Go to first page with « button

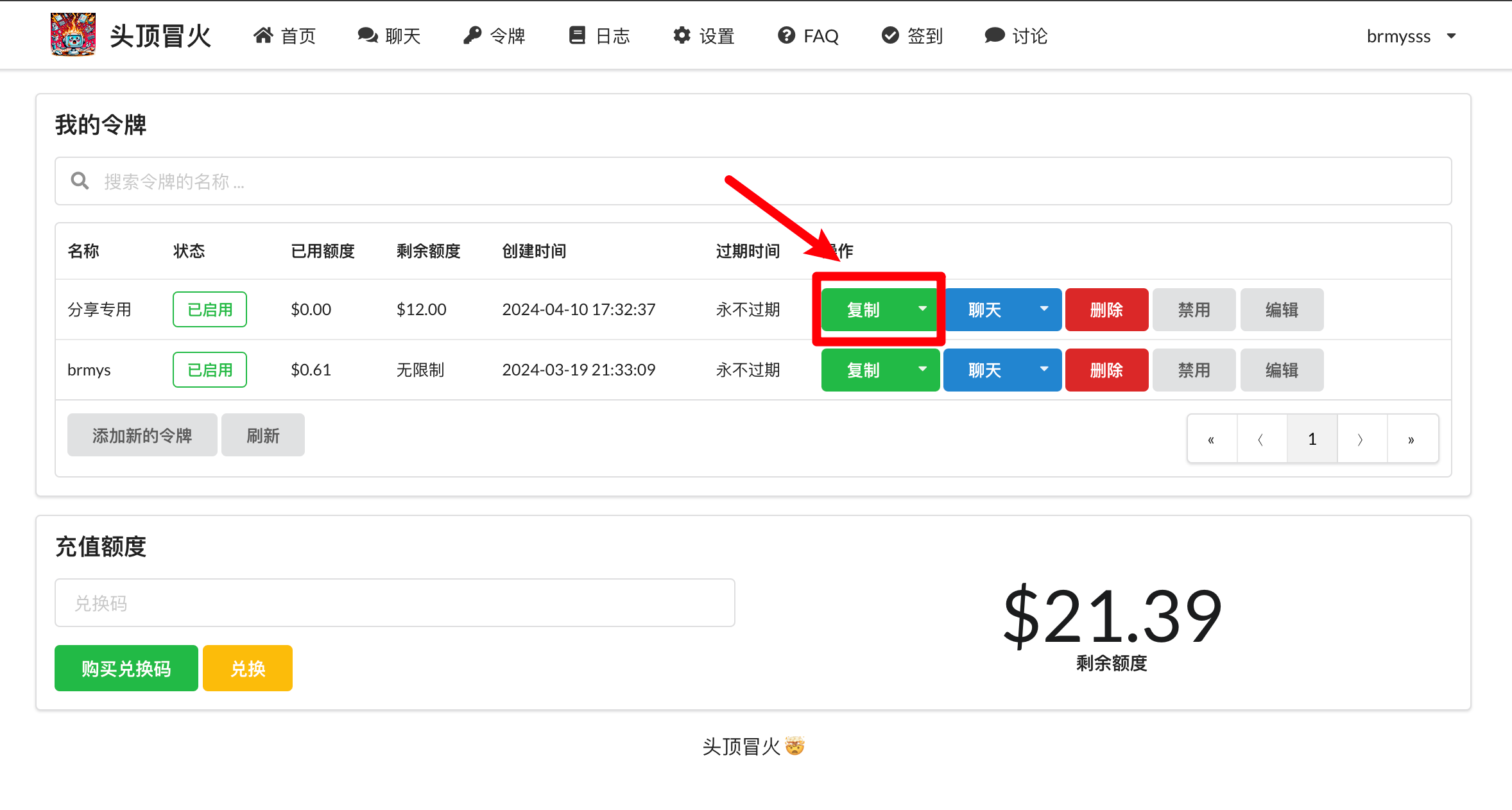(x=1212, y=439)
